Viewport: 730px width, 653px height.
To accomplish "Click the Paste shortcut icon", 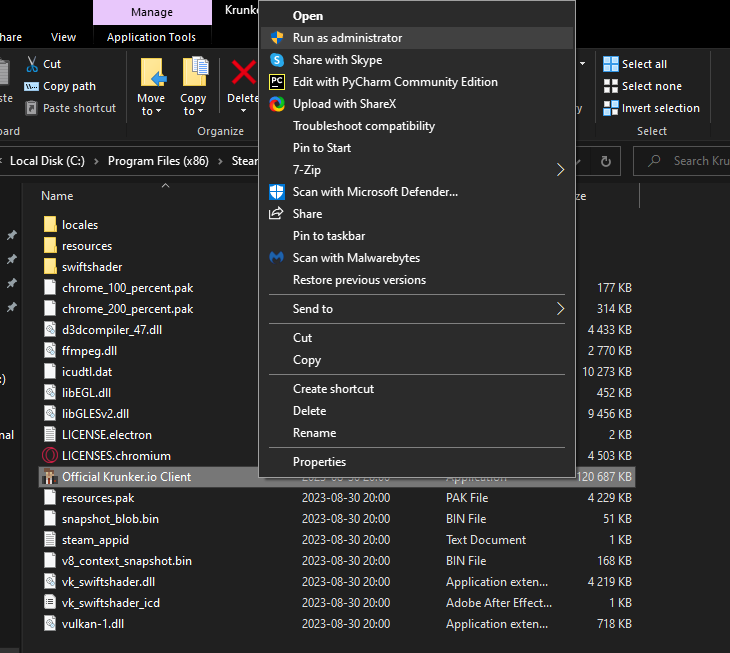I will point(31,108).
